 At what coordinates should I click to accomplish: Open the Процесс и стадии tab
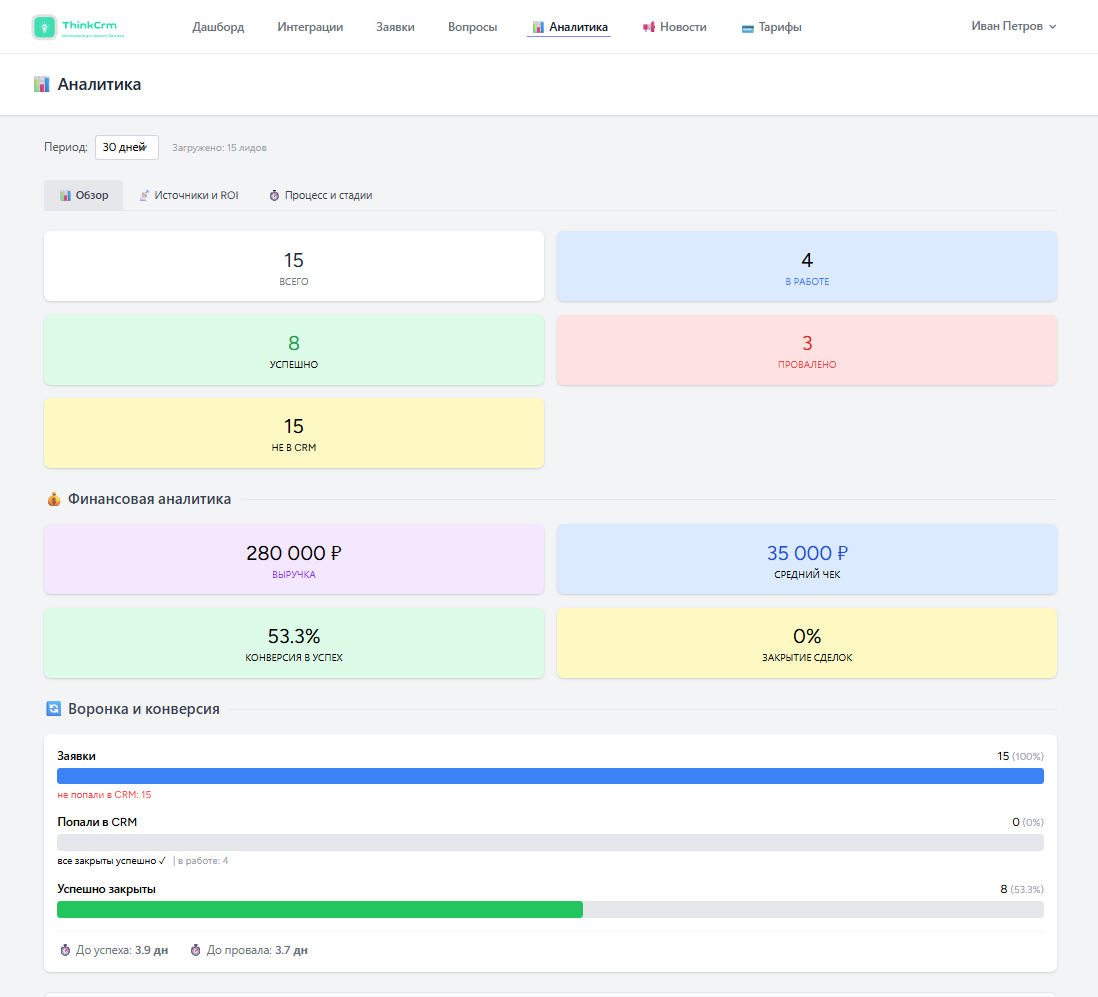pos(321,195)
